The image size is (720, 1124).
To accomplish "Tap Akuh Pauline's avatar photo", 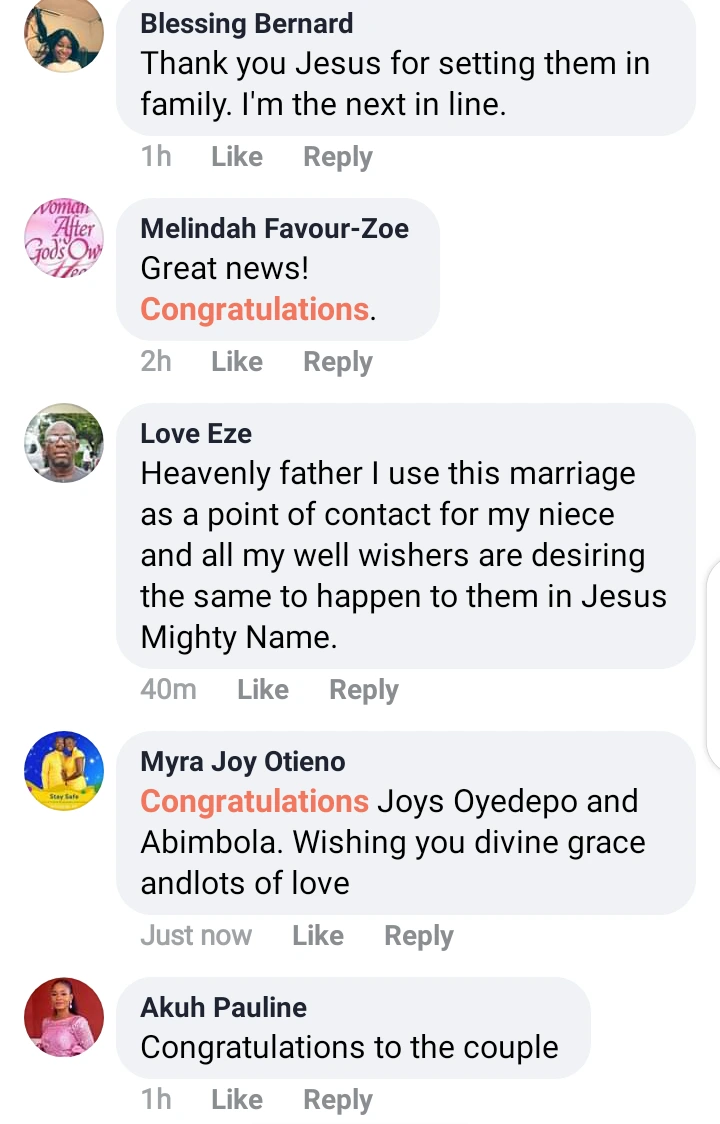I will point(63,1017).
